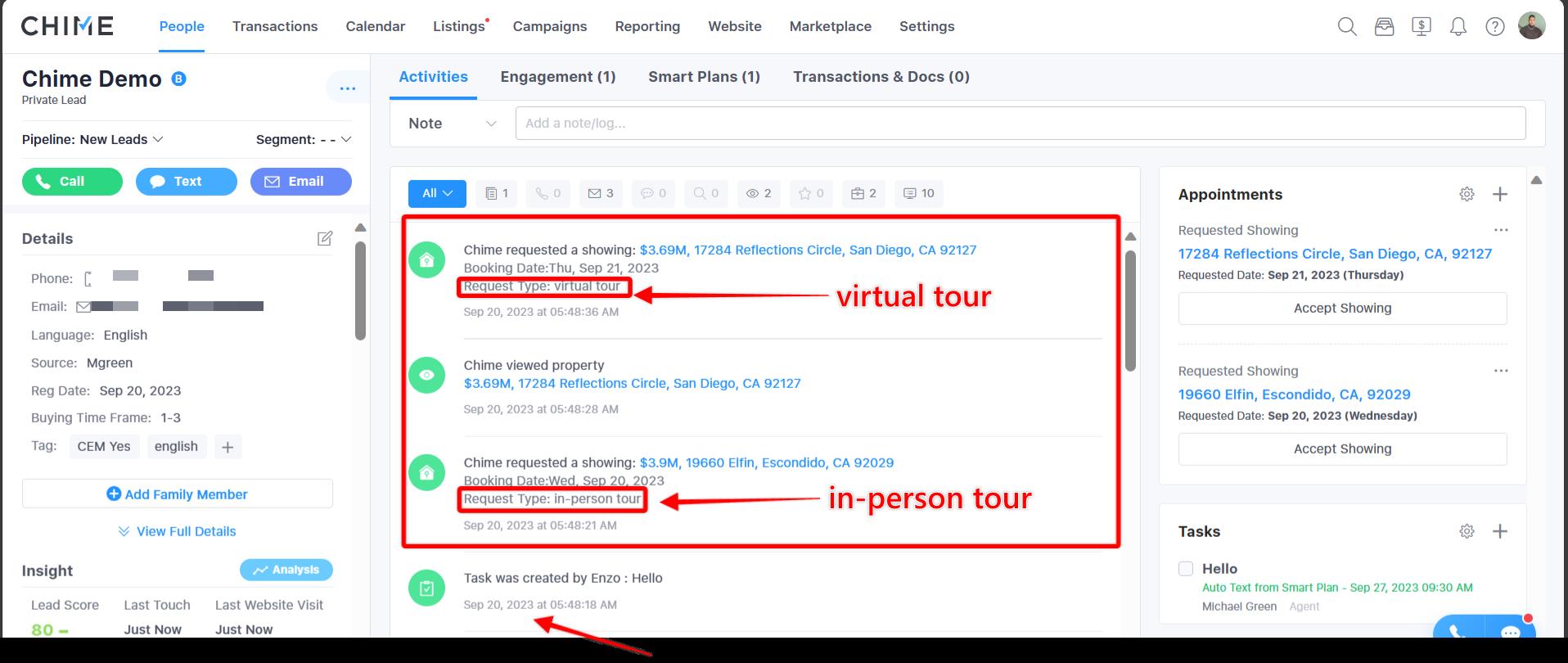Switch to the Engagement (1) tab

(x=558, y=77)
